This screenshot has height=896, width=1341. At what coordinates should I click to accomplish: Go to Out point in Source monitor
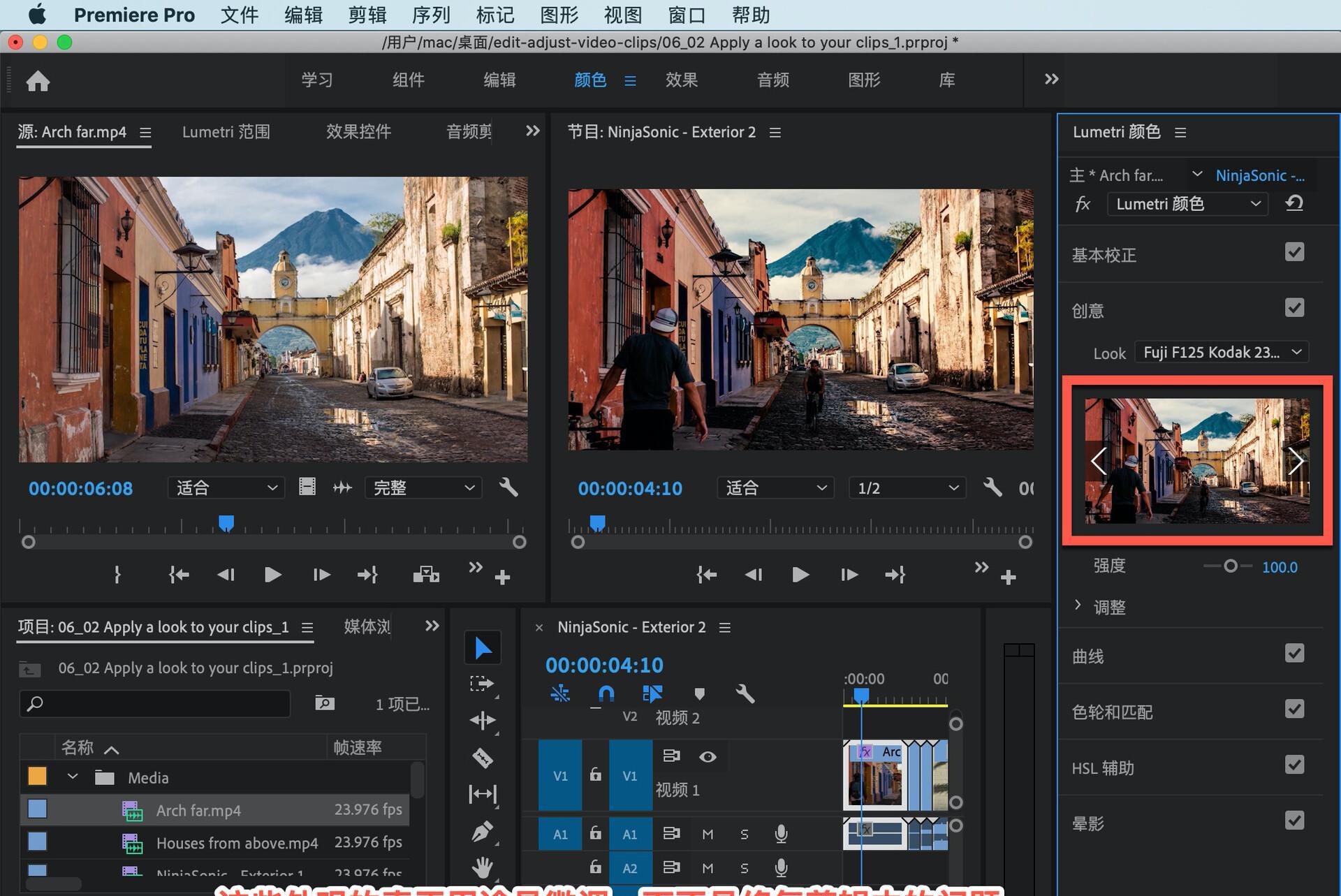(x=367, y=575)
